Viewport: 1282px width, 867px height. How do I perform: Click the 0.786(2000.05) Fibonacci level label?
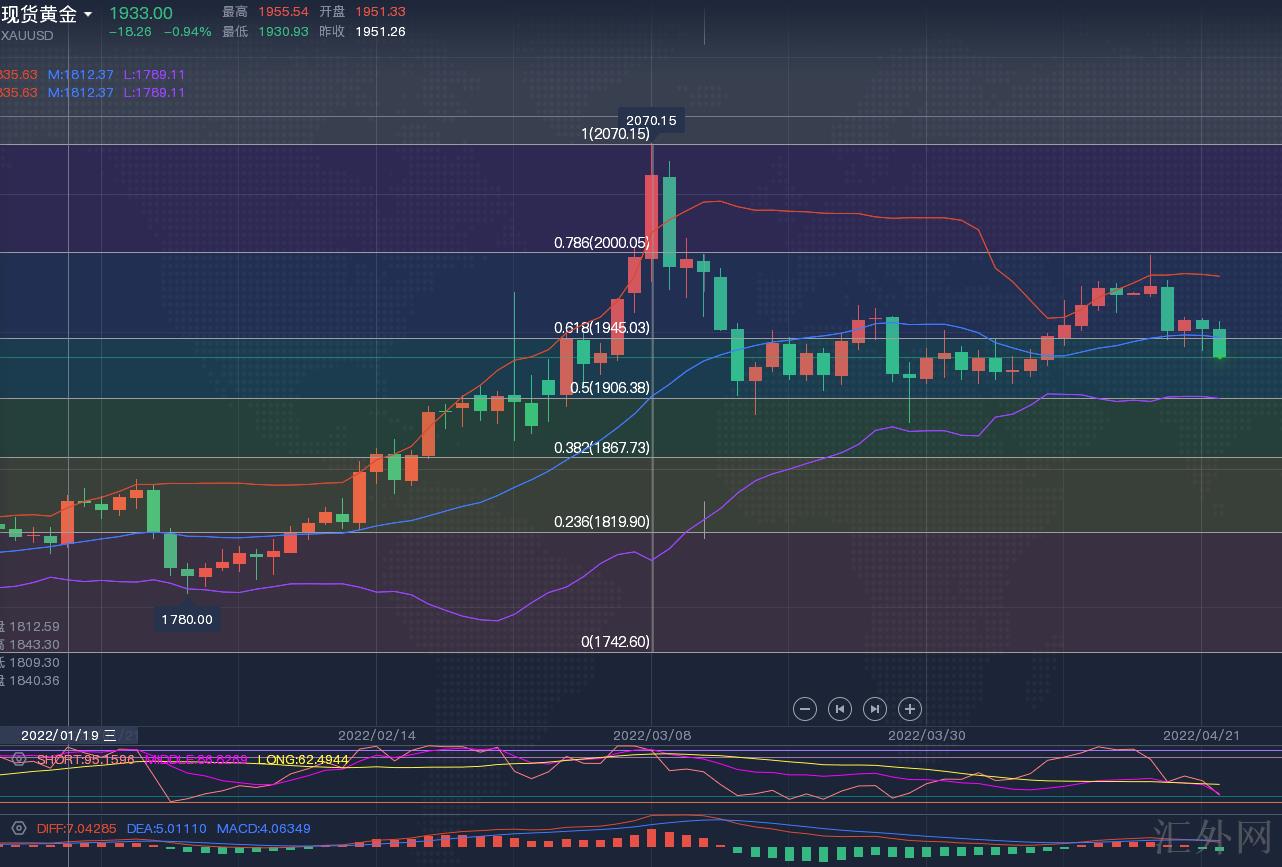tap(601, 242)
